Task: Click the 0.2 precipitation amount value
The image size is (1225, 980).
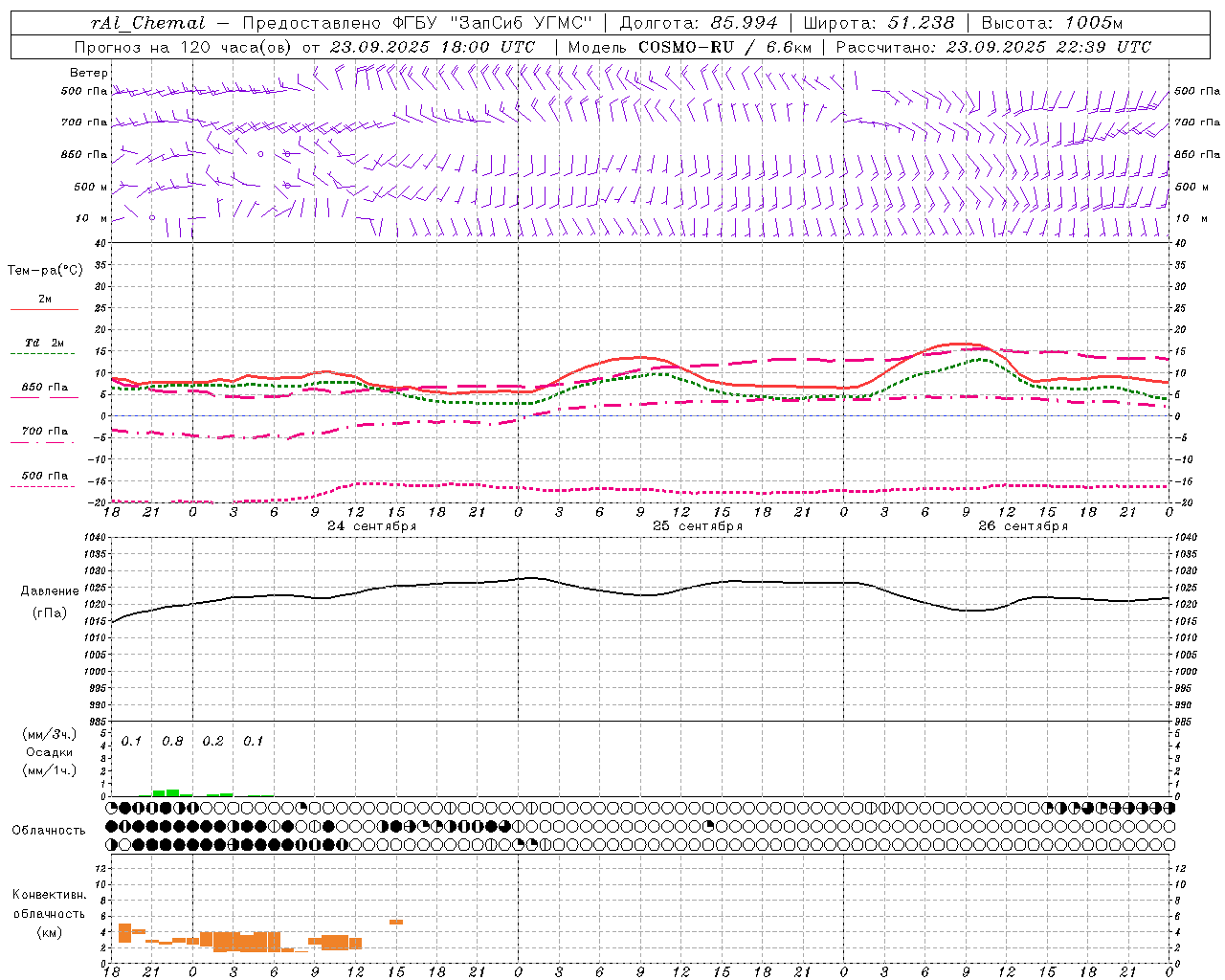Action: click(212, 742)
